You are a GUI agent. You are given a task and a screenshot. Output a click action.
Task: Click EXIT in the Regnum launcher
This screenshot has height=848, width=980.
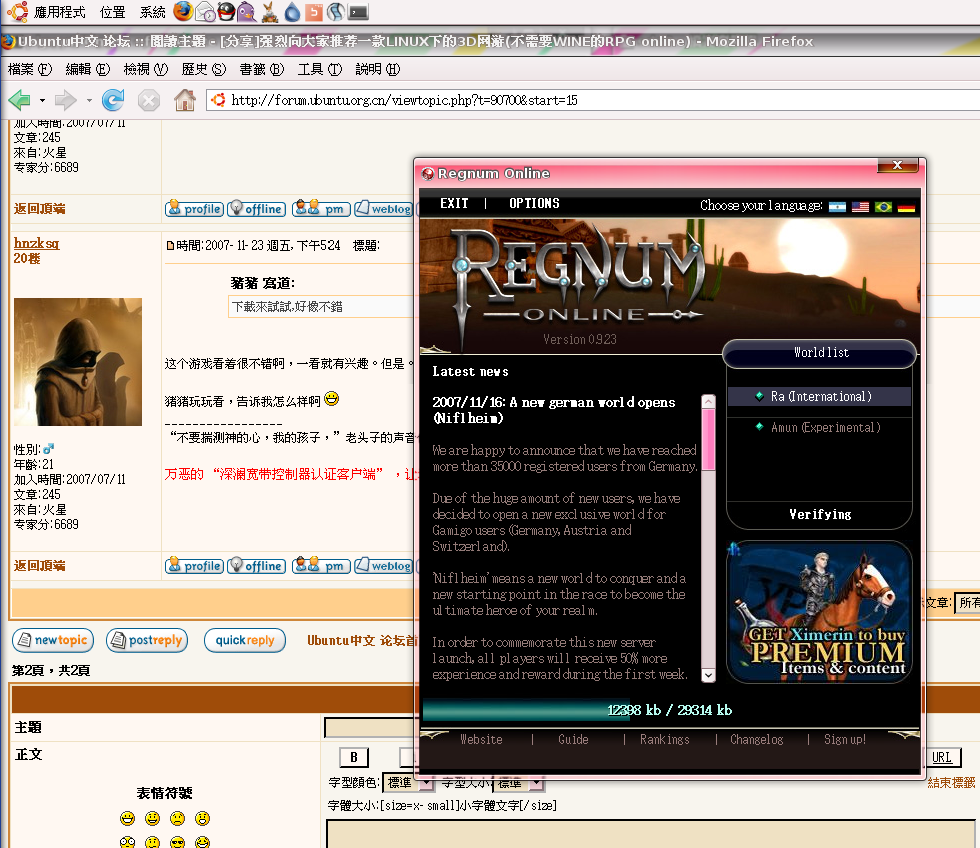click(454, 204)
